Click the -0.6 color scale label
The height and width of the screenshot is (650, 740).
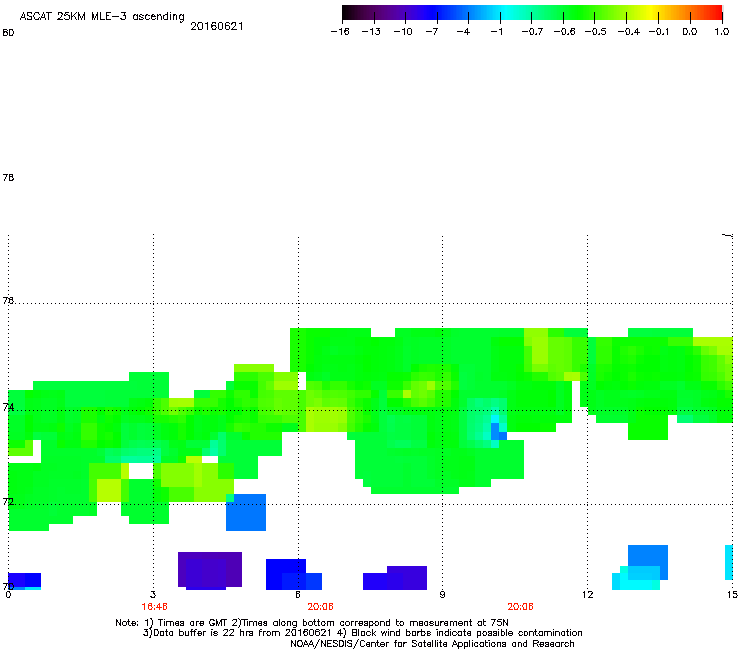564,32
